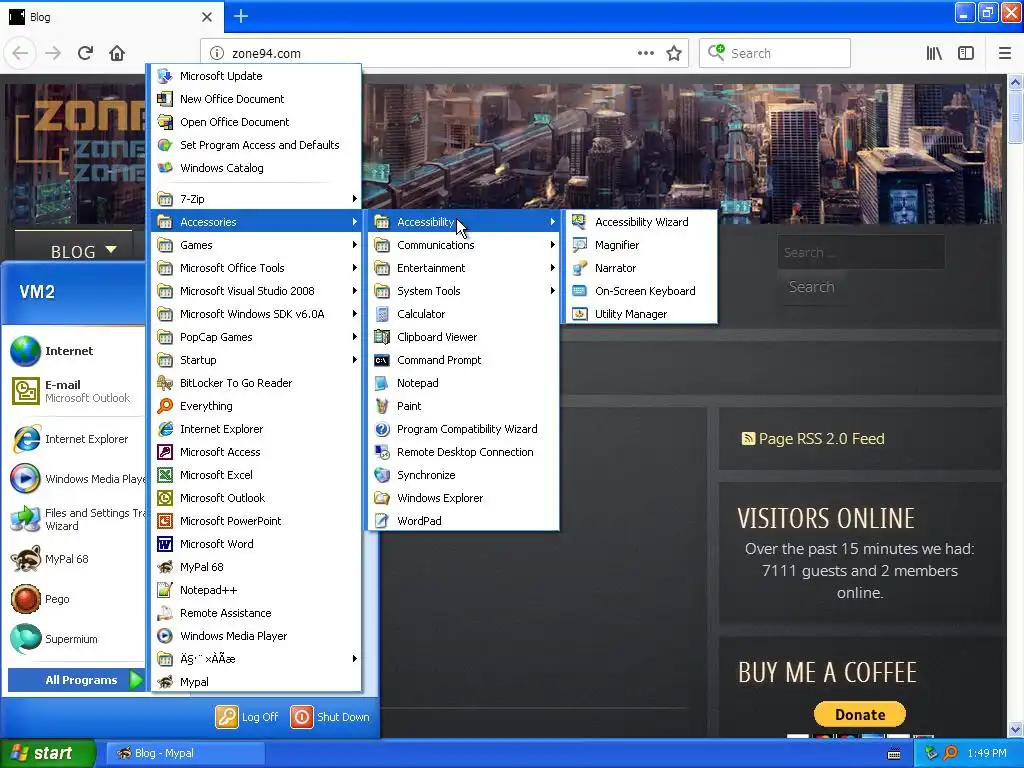Launch Windows Explorer

[463, 498]
